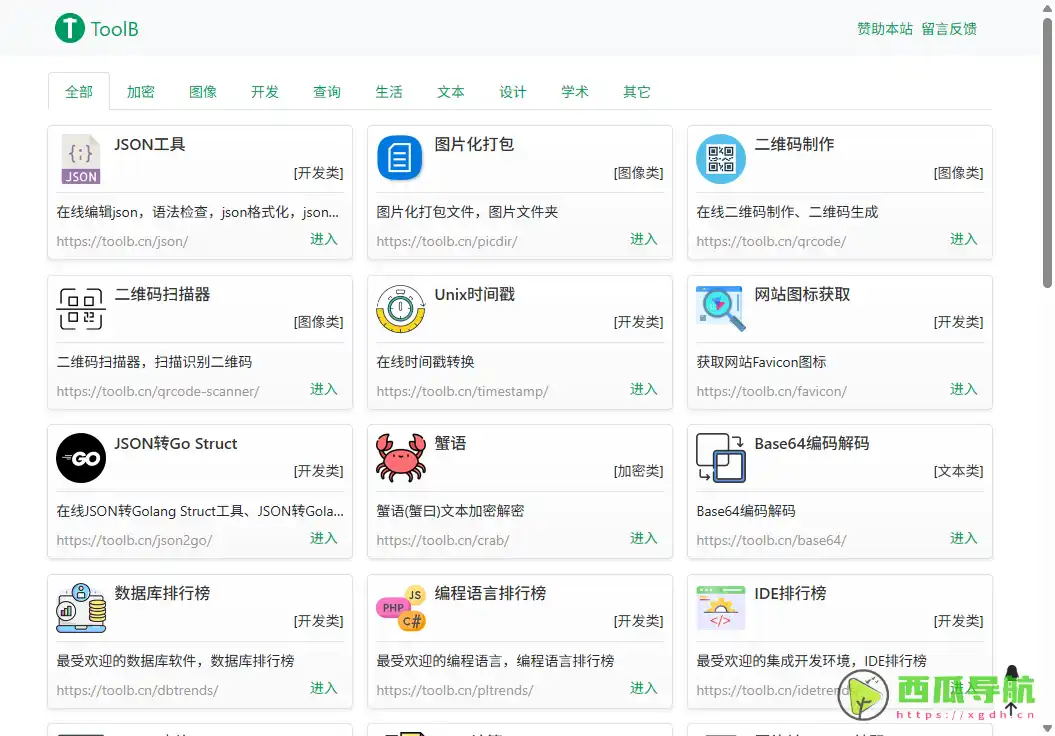Open the 开发 category tab
This screenshot has width=1055, height=736.
[x=265, y=92]
